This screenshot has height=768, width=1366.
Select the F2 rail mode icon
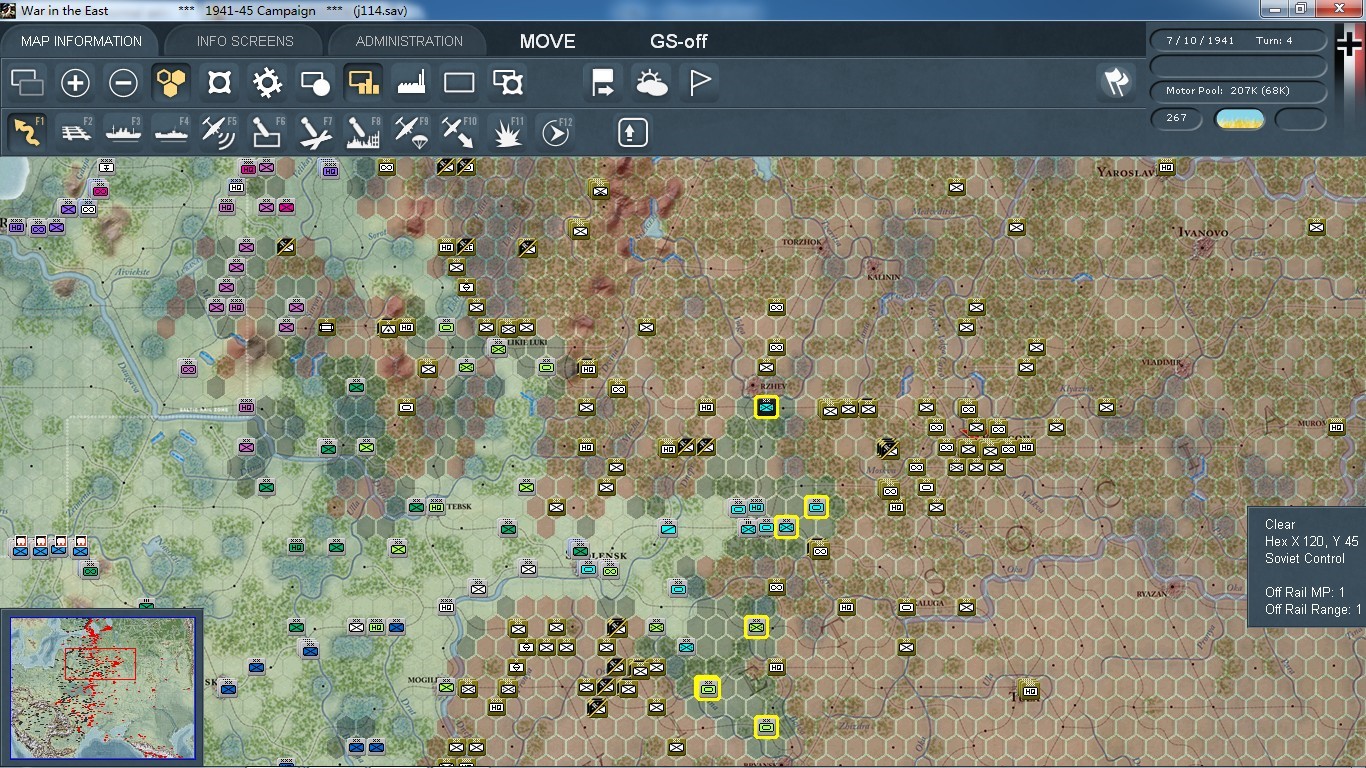tap(75, 132)
